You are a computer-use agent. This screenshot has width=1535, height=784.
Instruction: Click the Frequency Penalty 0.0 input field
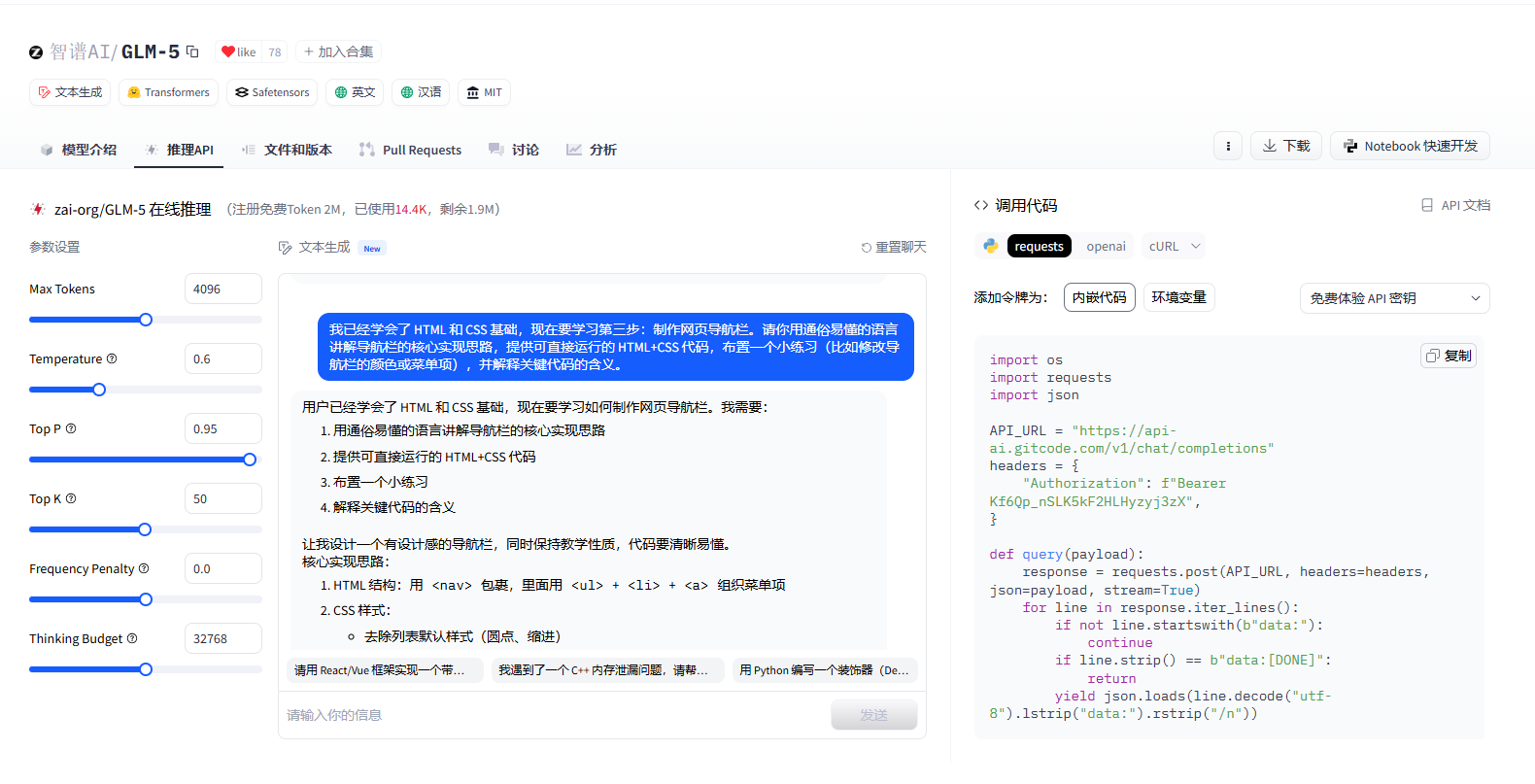223,568
